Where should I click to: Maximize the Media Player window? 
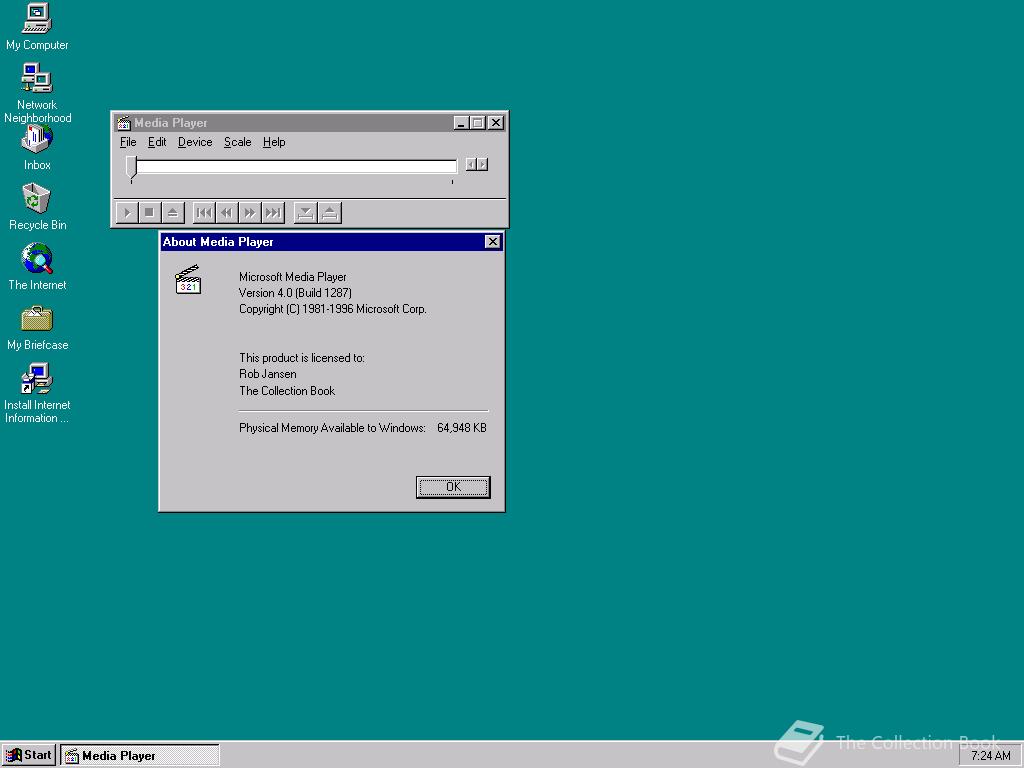point(477,123)
